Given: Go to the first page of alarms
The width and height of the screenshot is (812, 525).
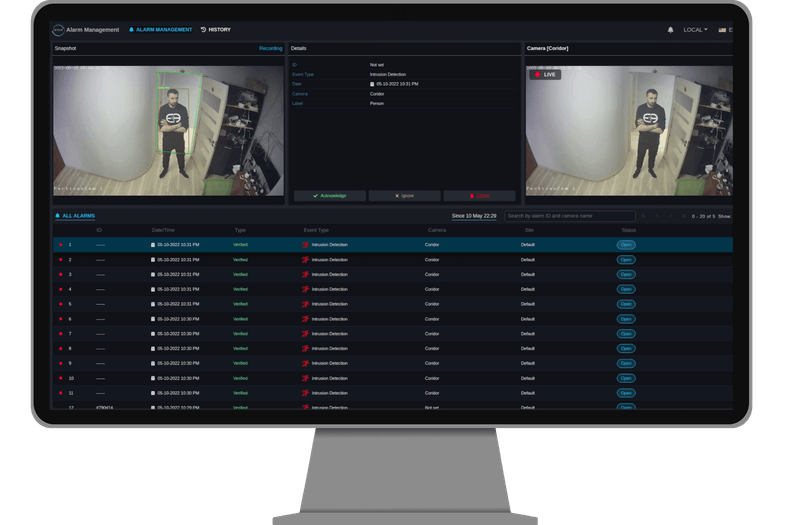Looking at the screenshot, I should (643, 216).
